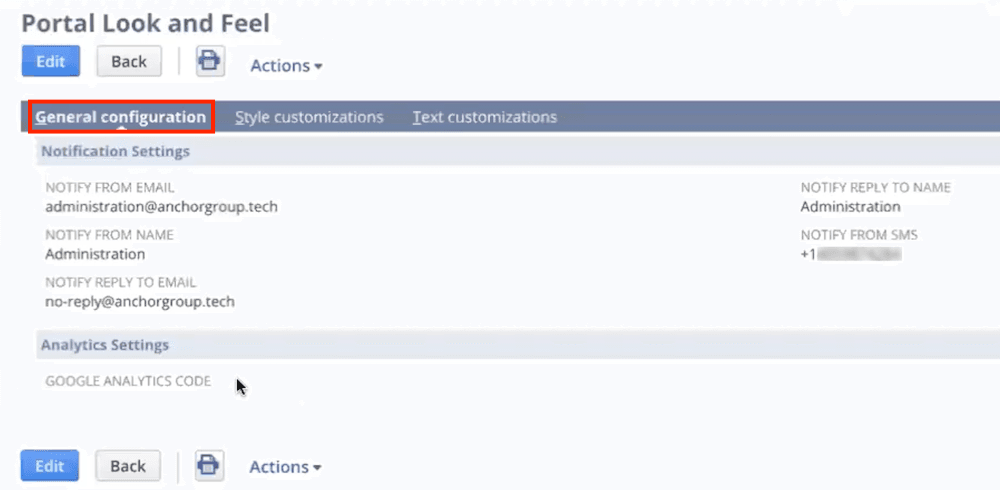Select the General configuration tab

coord(121,117)
